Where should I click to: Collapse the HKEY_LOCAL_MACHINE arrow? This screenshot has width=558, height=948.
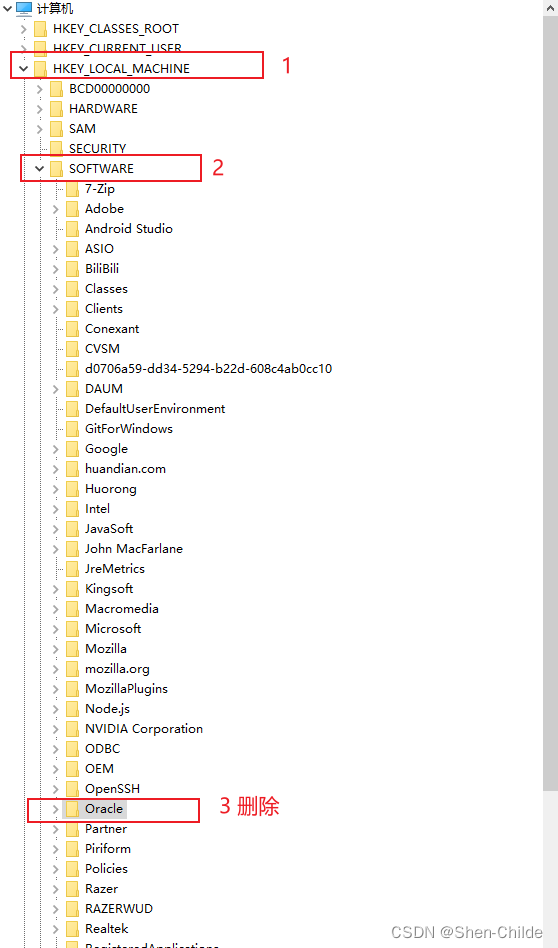tap(24, 69)
